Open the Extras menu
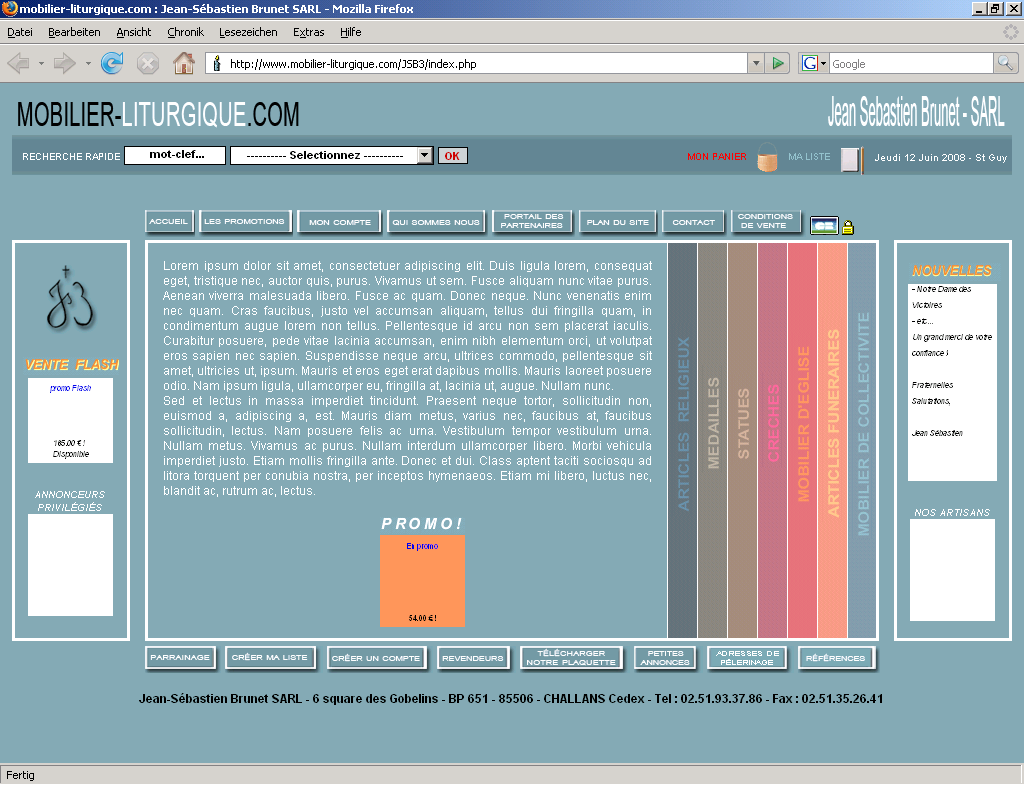This screenshot has width=1024, height=785. pyautogui.click(x=308, y=32)
